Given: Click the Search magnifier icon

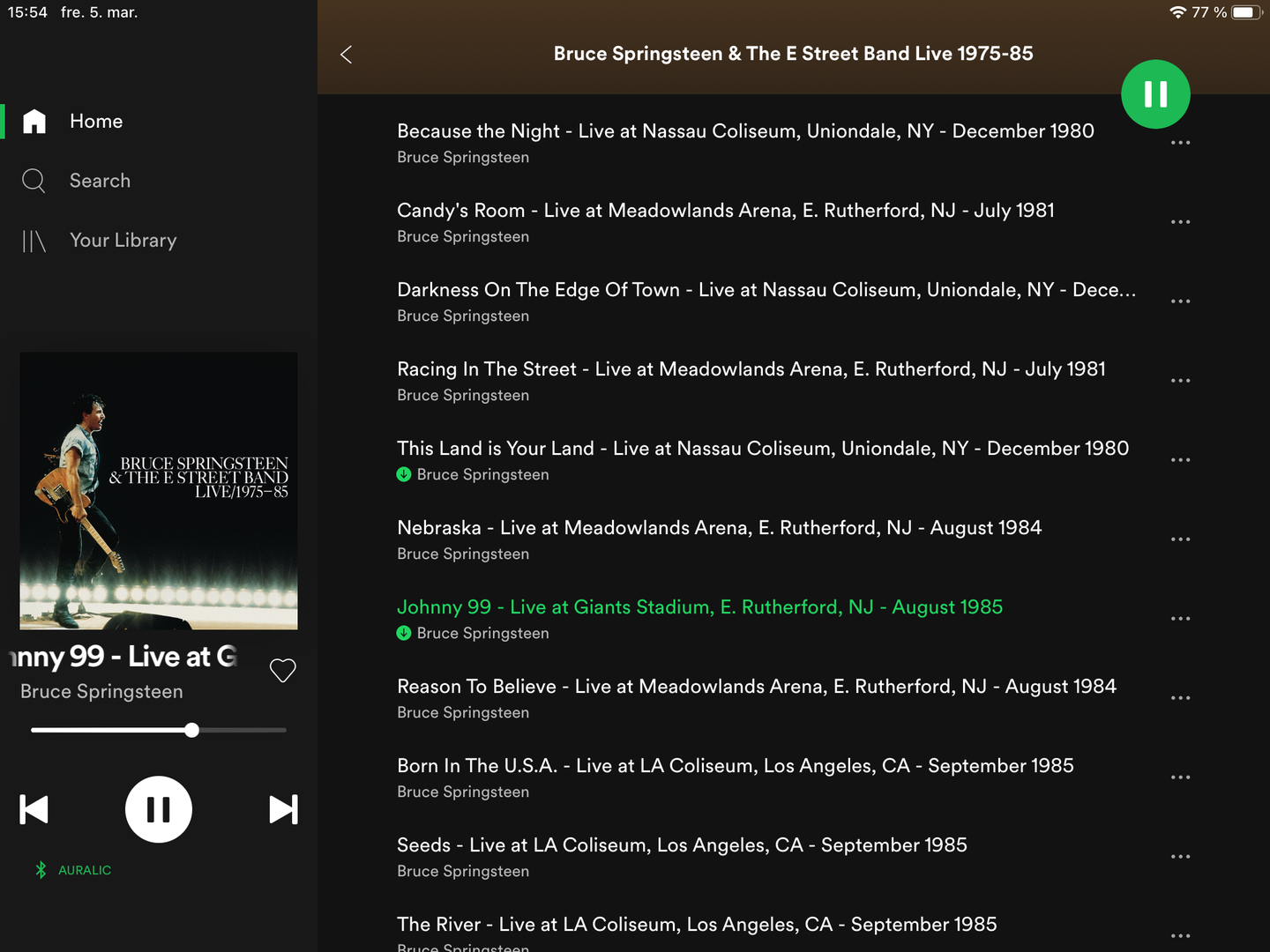Looking at the screenshot, I should click(34, 181).
